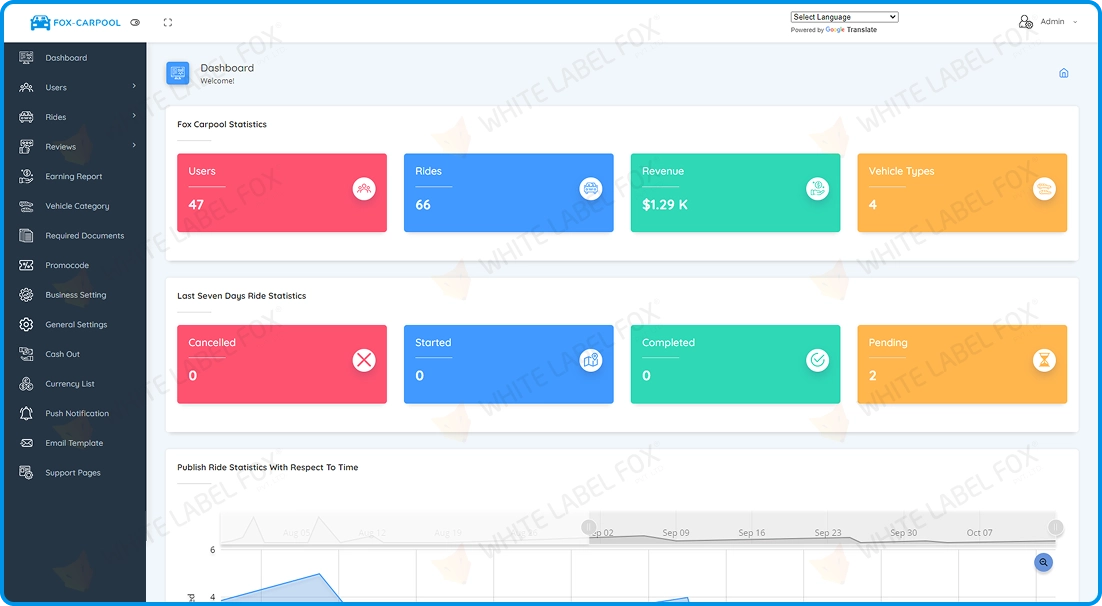
Task: Click the Vehicle Category sidebar icon
Action: 26,206
